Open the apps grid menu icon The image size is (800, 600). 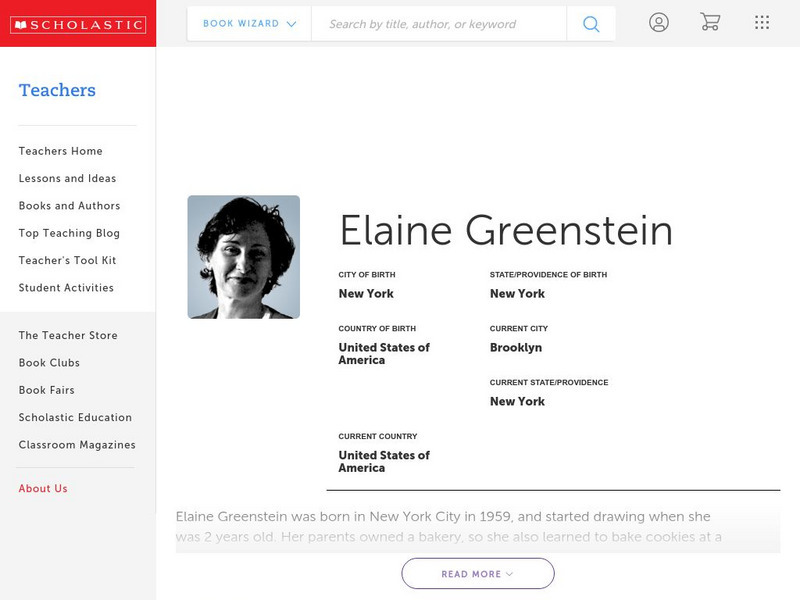click(761, 22)
